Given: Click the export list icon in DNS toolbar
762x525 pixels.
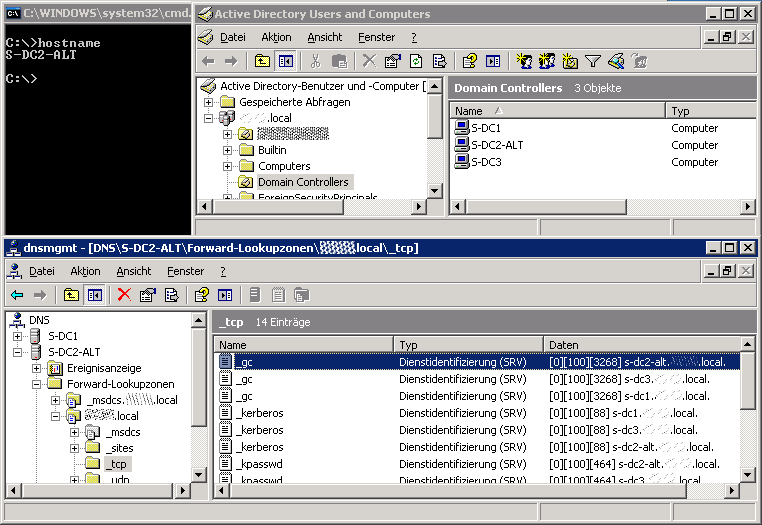Looking at the screenshot, I should (x=171, y=294).
